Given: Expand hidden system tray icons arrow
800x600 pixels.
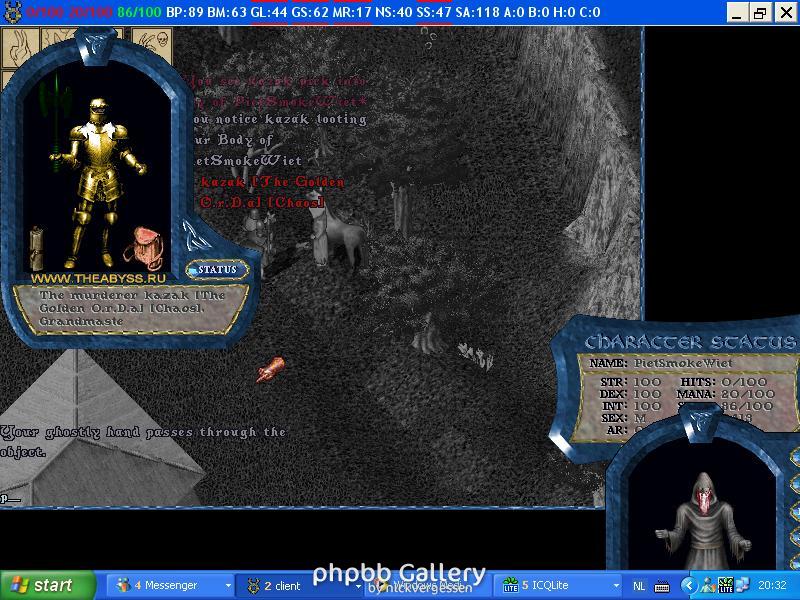Looking at the screenshot, I should tap(689, 586).
